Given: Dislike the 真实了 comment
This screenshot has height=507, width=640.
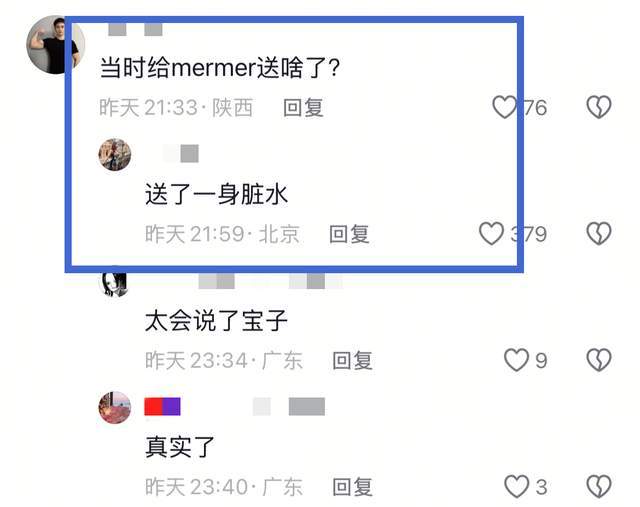Looking at the screenshot, I should (x=599, y=487).
